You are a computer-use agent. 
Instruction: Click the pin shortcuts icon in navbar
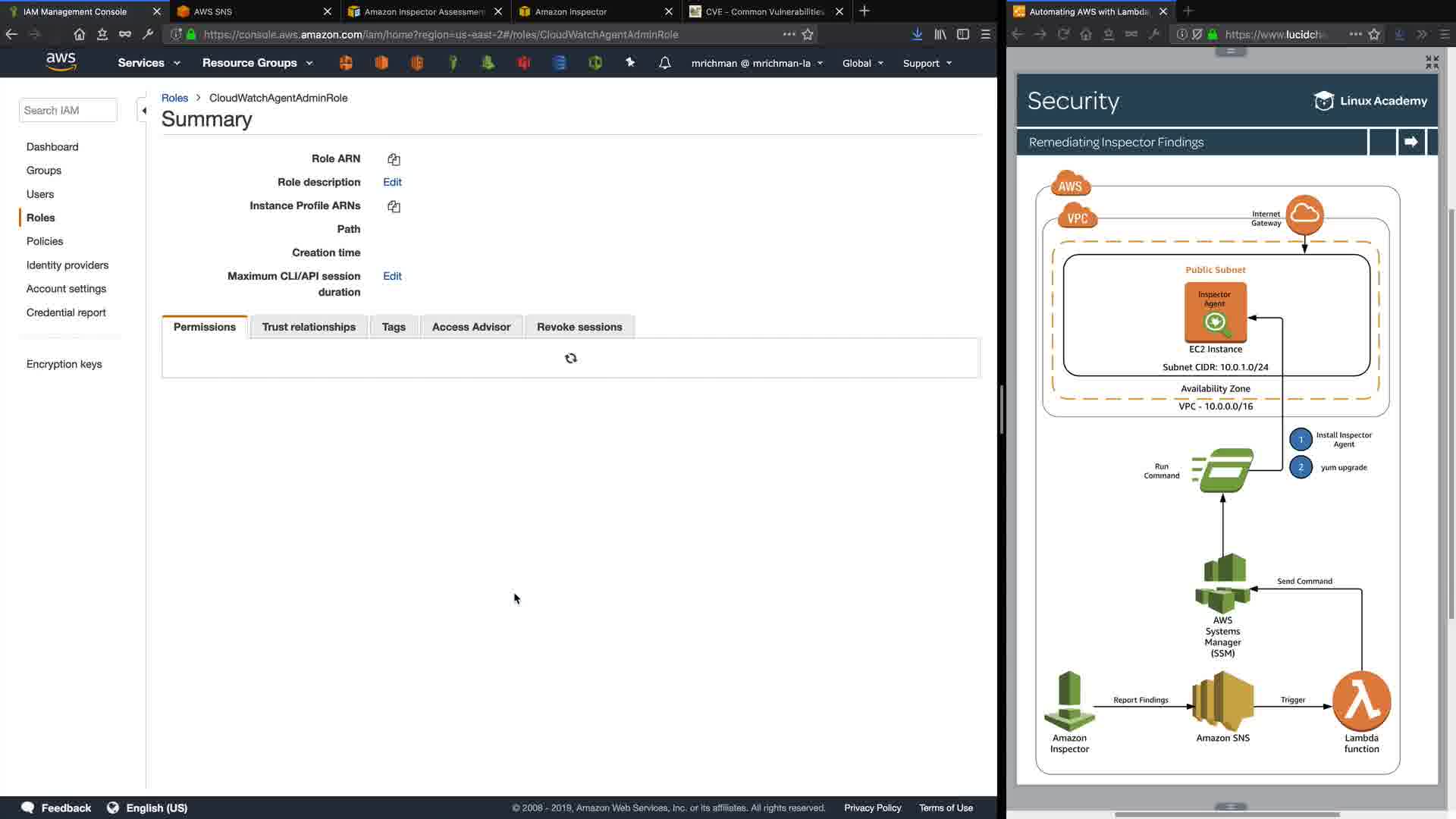[629, 63]
